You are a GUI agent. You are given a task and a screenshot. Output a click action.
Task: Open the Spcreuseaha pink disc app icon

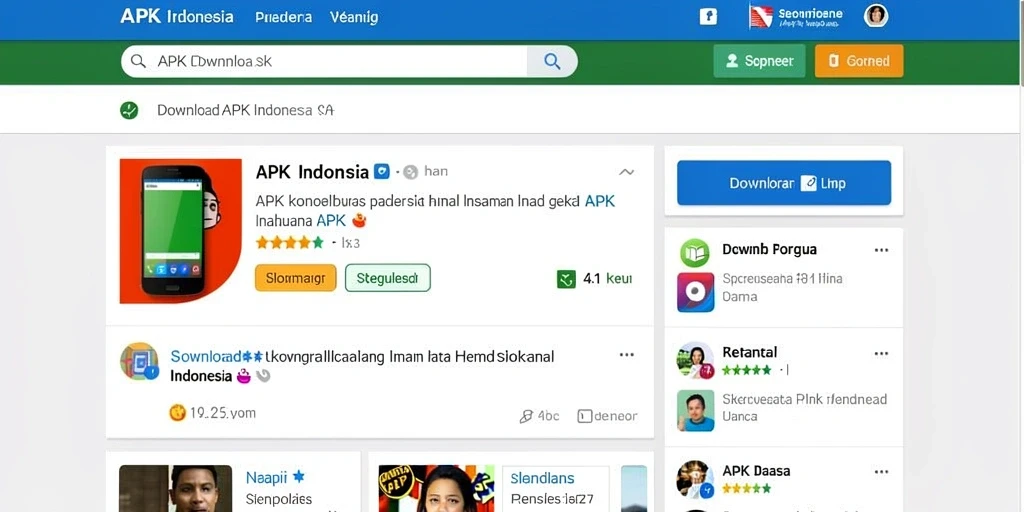point(696,292)
